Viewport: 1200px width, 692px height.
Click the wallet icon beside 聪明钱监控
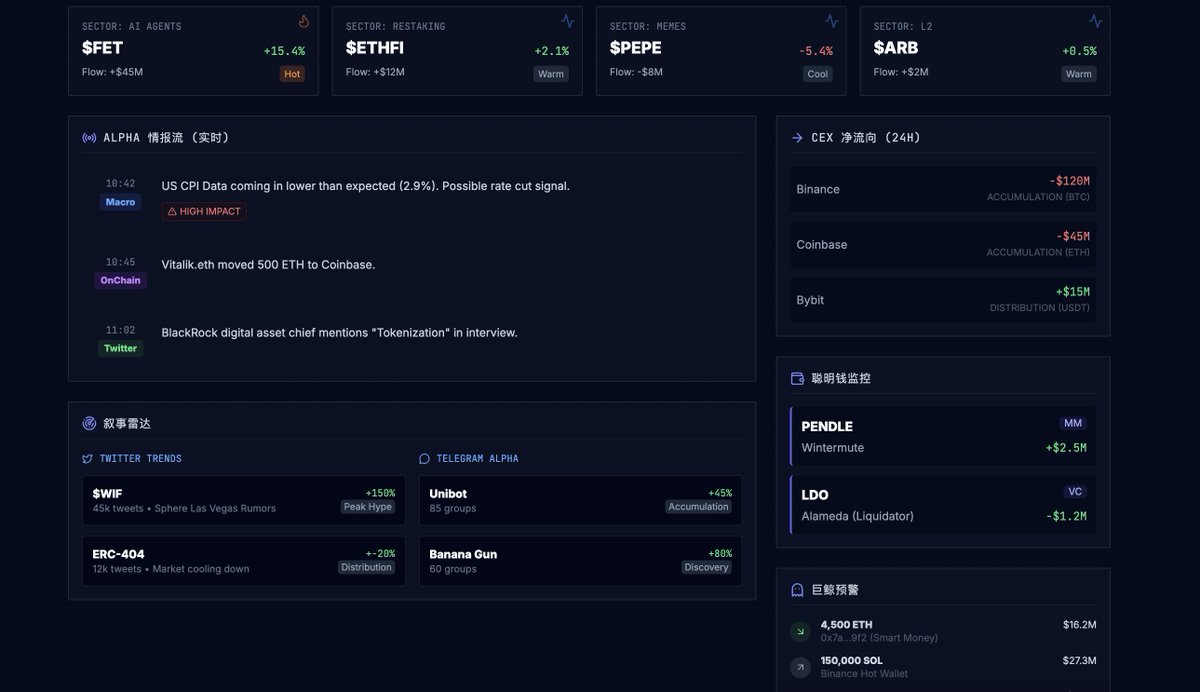(x=797, y=379)
